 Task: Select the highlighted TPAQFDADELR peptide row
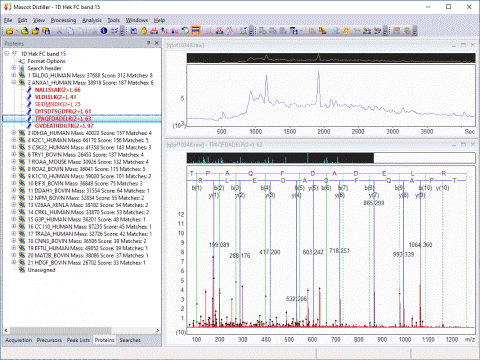click(82, 119)
